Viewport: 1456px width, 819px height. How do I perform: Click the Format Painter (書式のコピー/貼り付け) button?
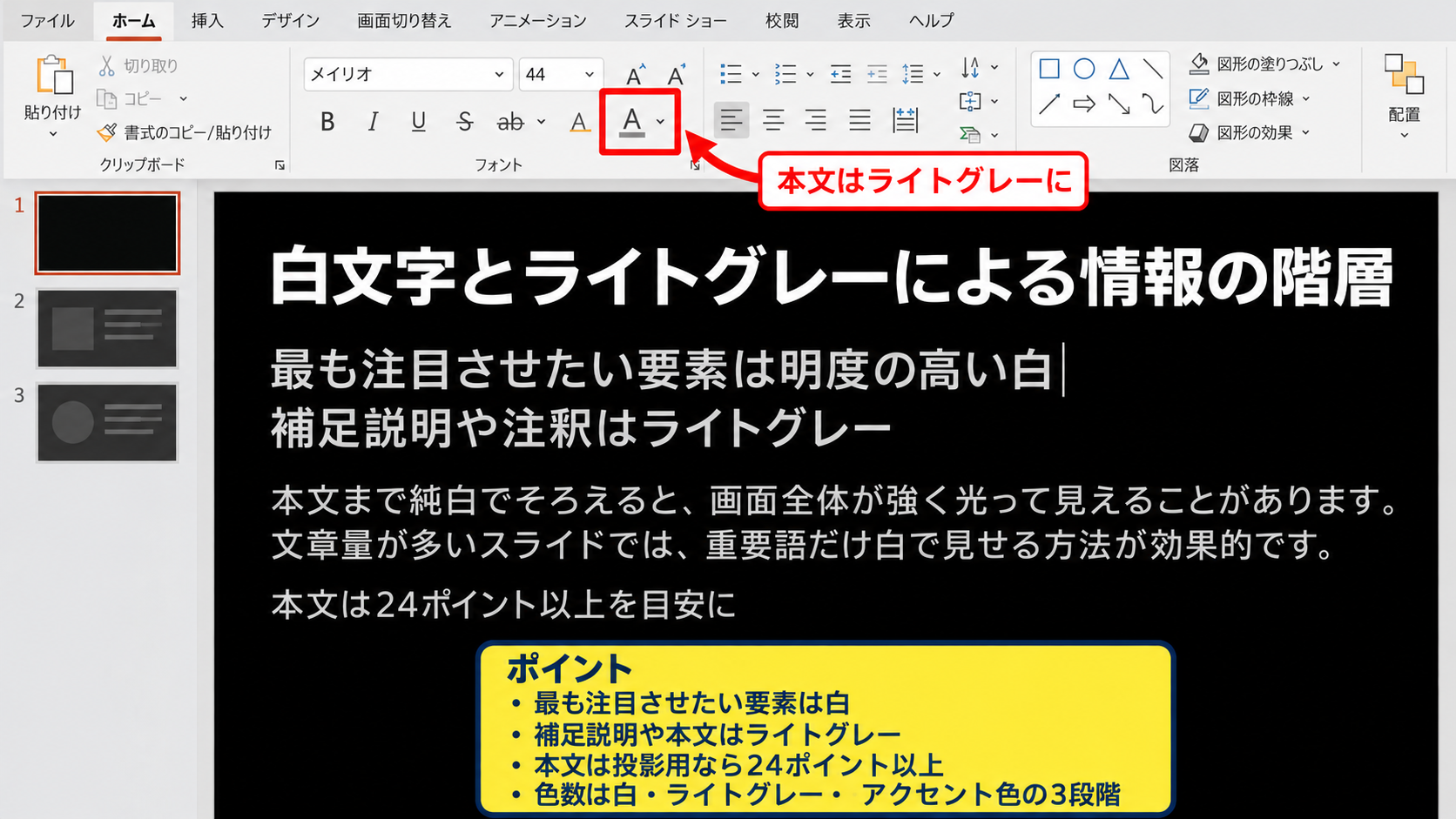point(184,132)
